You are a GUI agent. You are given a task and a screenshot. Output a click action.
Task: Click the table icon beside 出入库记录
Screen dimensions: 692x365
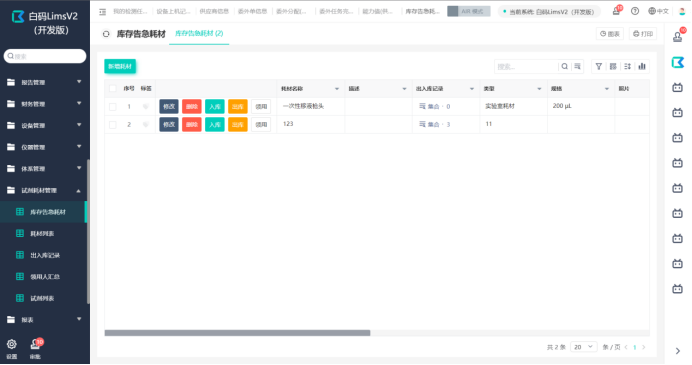pos(20,255)
